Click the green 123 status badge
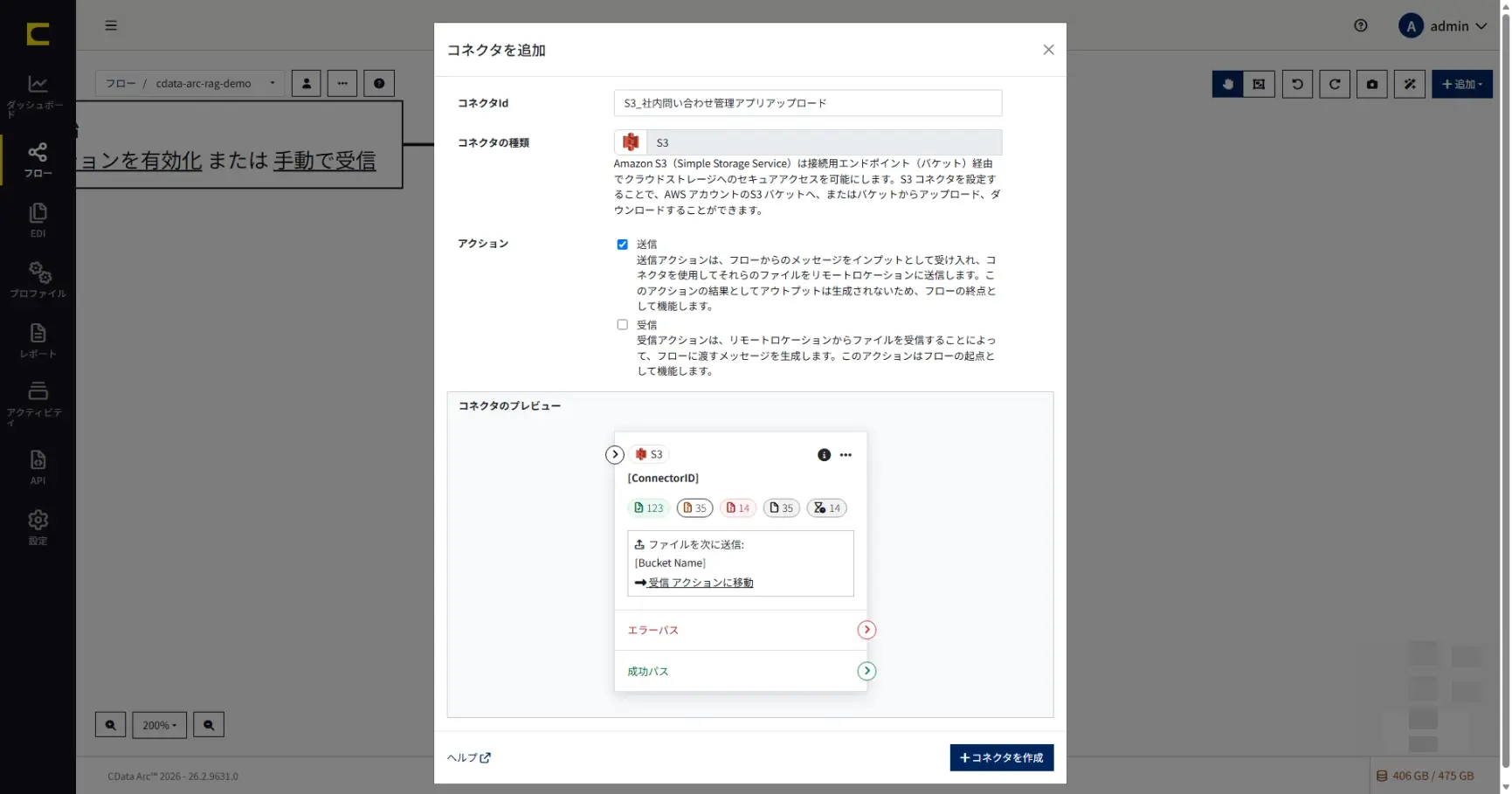This screenshot has width=1512, height=794. point(649,507)
